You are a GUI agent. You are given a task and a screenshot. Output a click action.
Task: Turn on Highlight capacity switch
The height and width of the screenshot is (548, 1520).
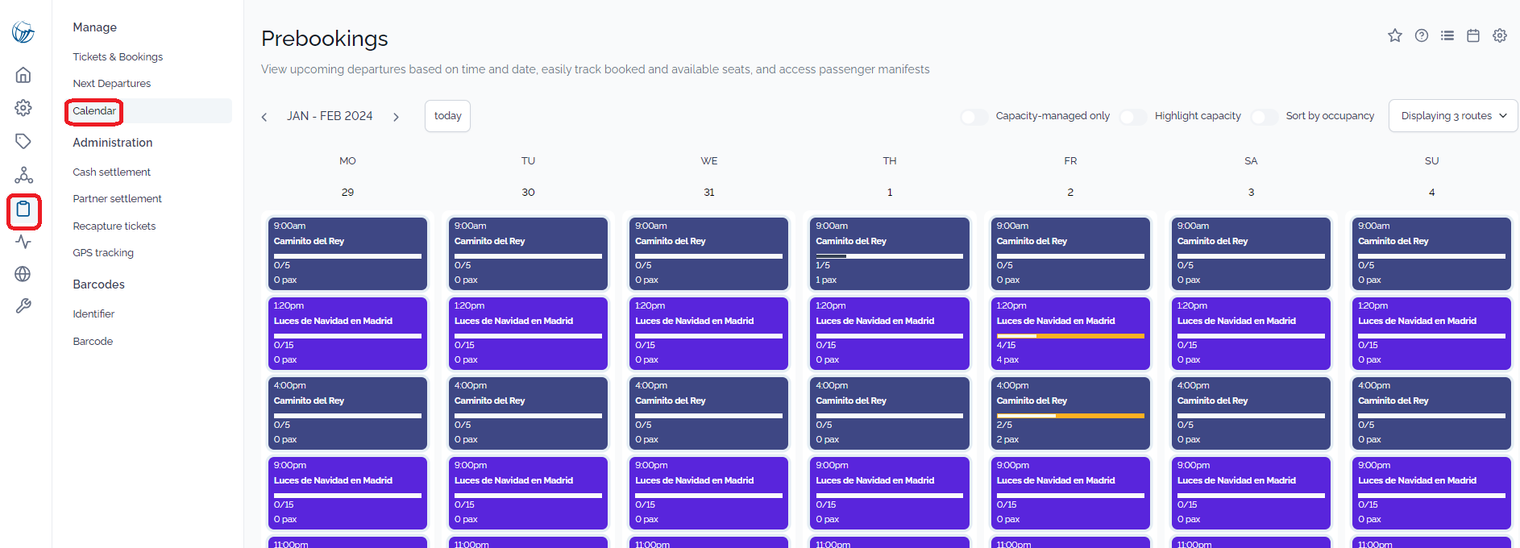[x=1133, y=116]
